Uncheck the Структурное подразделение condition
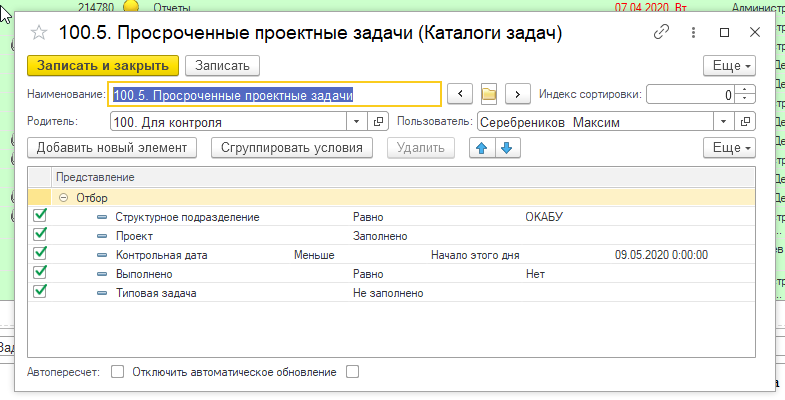This screenshot has height=400, width=785. pos(41,216)
